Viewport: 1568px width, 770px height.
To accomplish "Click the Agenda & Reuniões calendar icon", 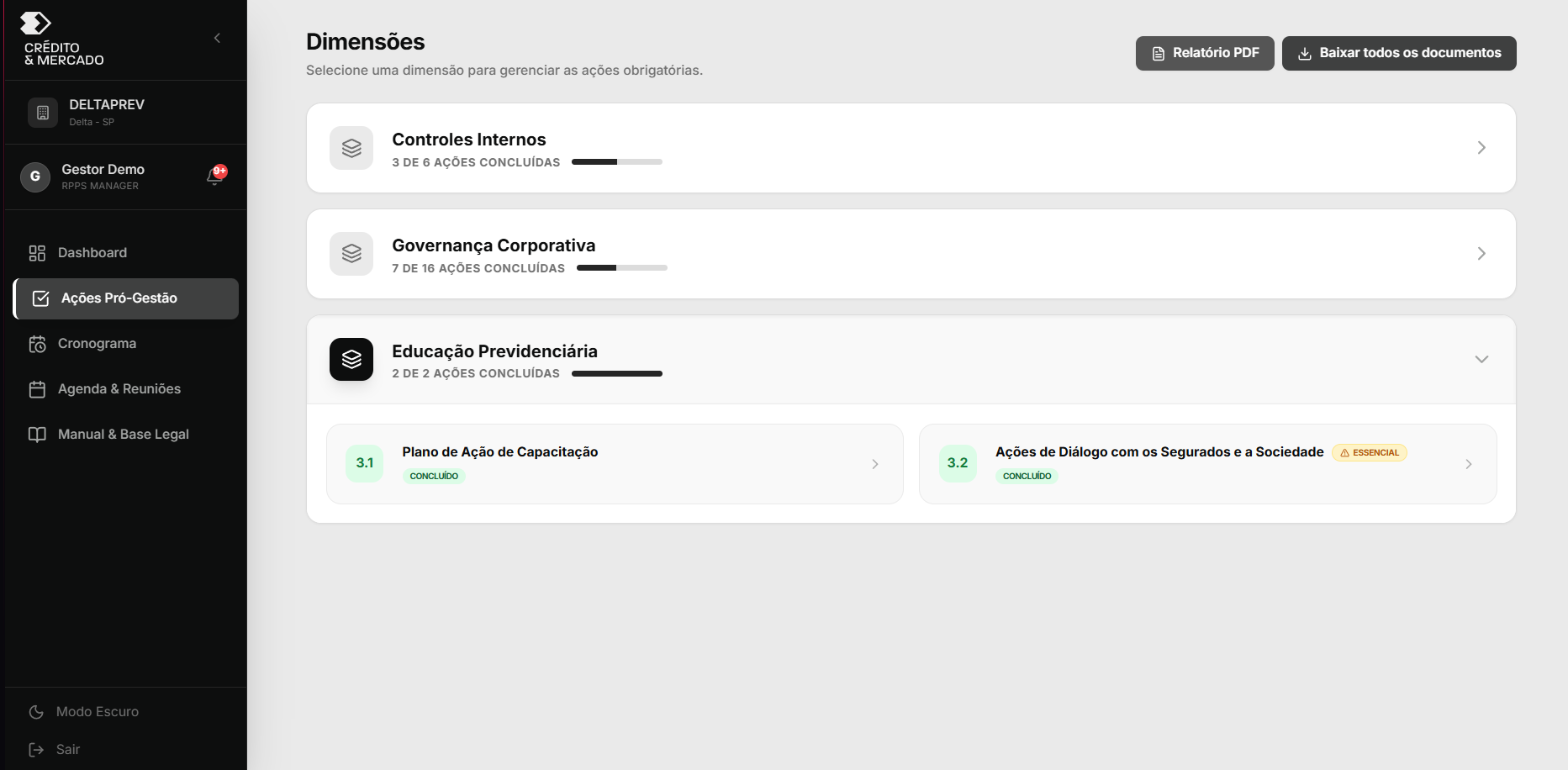I will tap(37, 389).
